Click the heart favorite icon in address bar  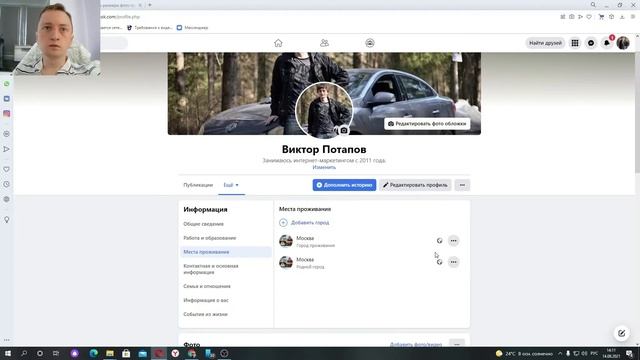589,17
